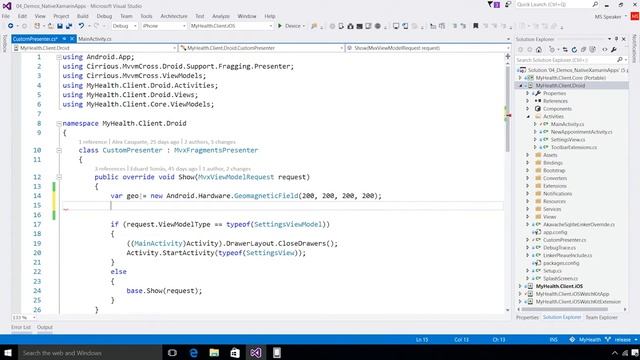Click the Windows Start button
640x360 pixels.
(8, 353)
